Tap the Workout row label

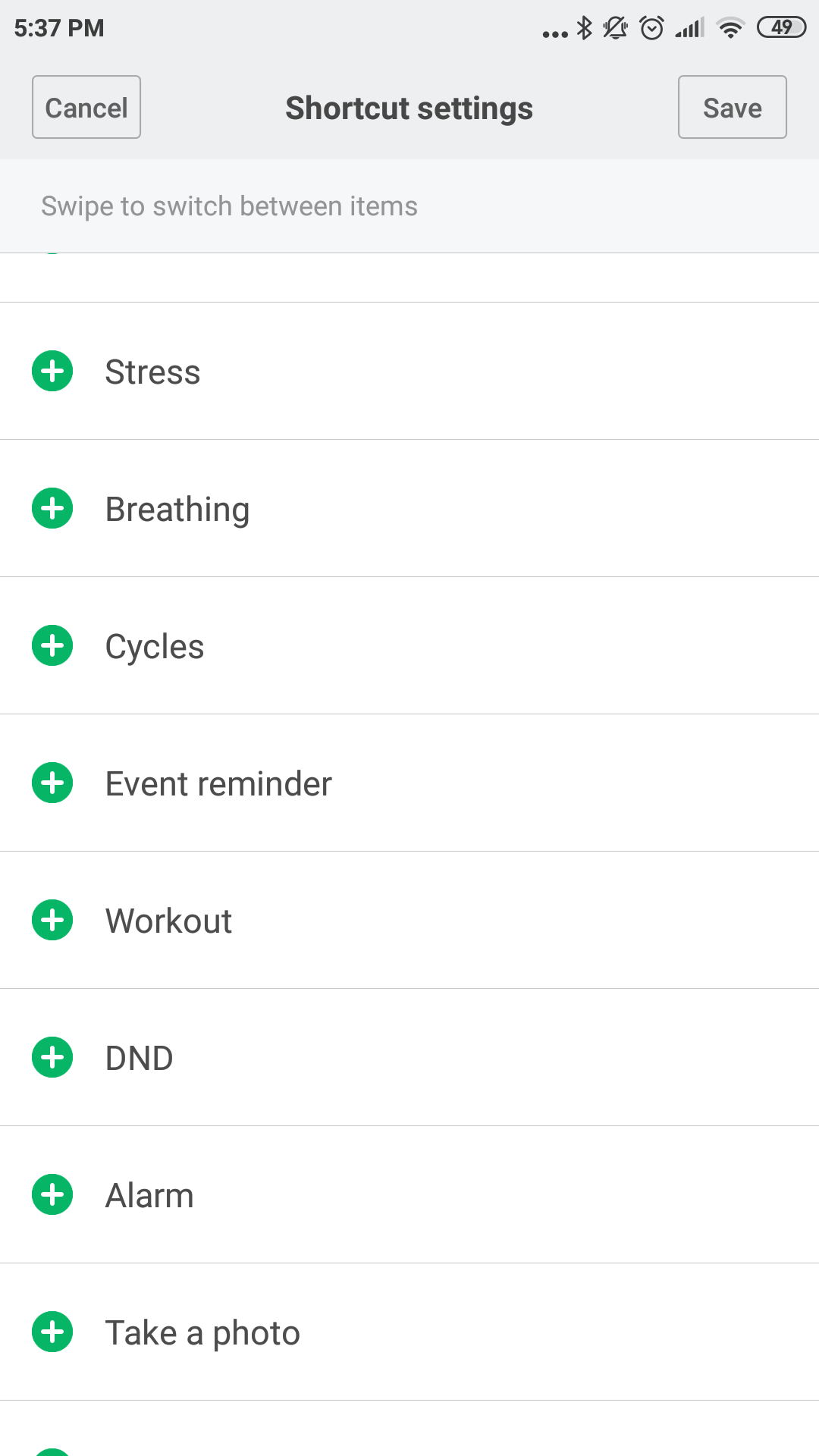click(168, 921)
